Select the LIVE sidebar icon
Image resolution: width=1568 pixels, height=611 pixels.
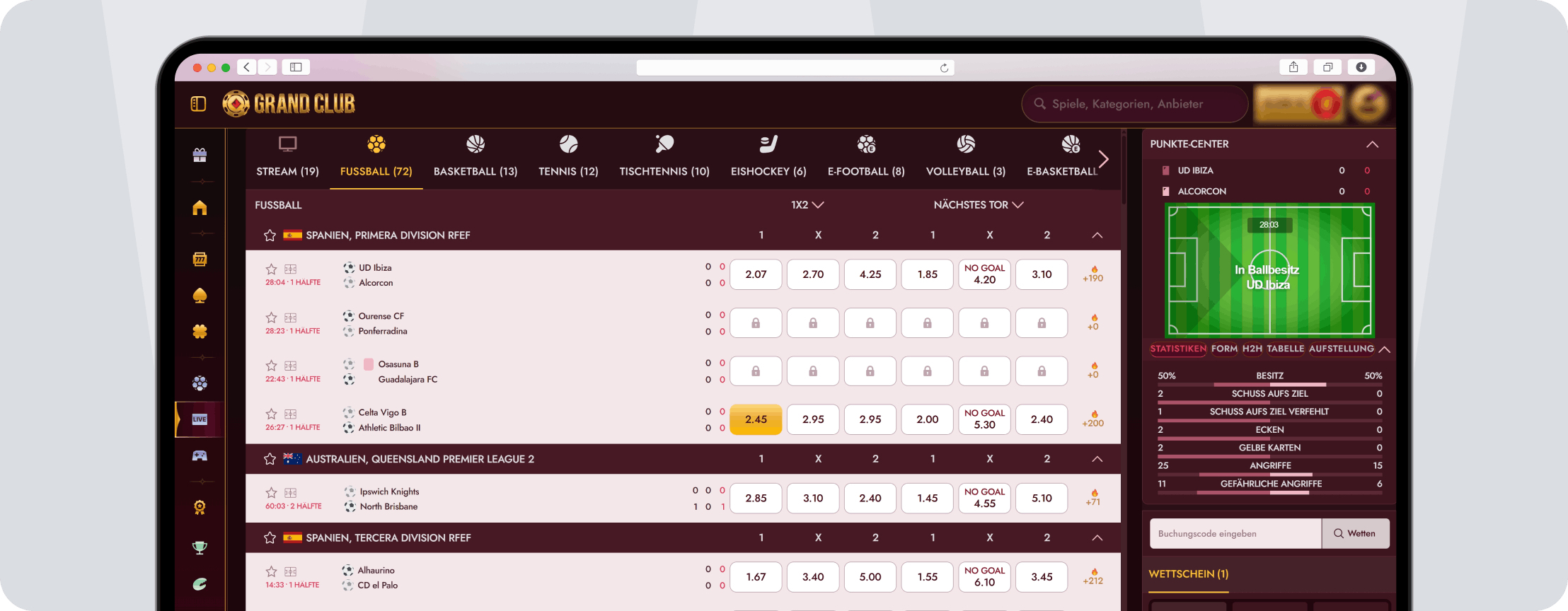[x=200, y=419]
